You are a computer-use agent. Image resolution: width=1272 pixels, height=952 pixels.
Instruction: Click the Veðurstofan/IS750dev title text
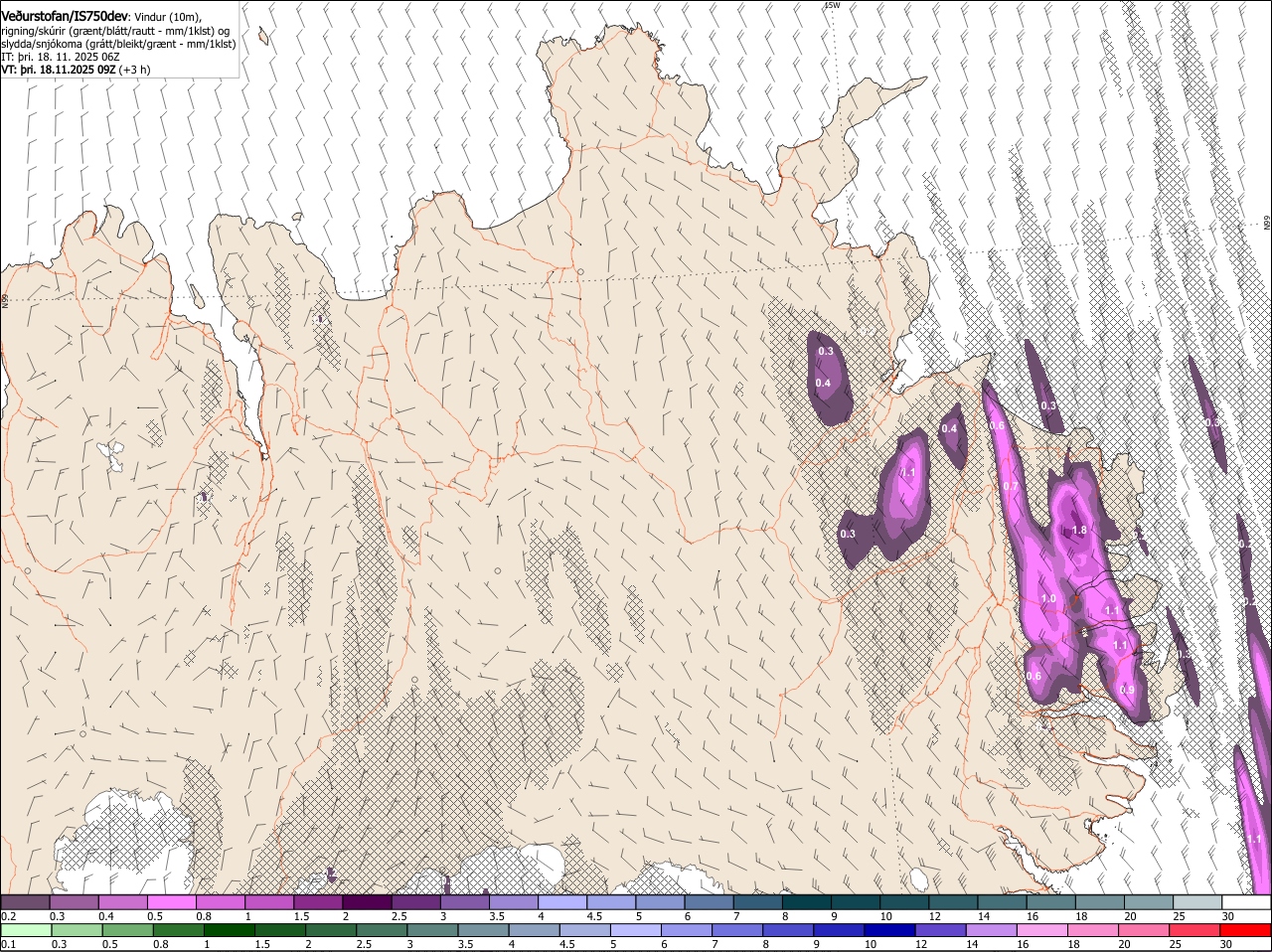pyautogui.click(x=65, y=17)
